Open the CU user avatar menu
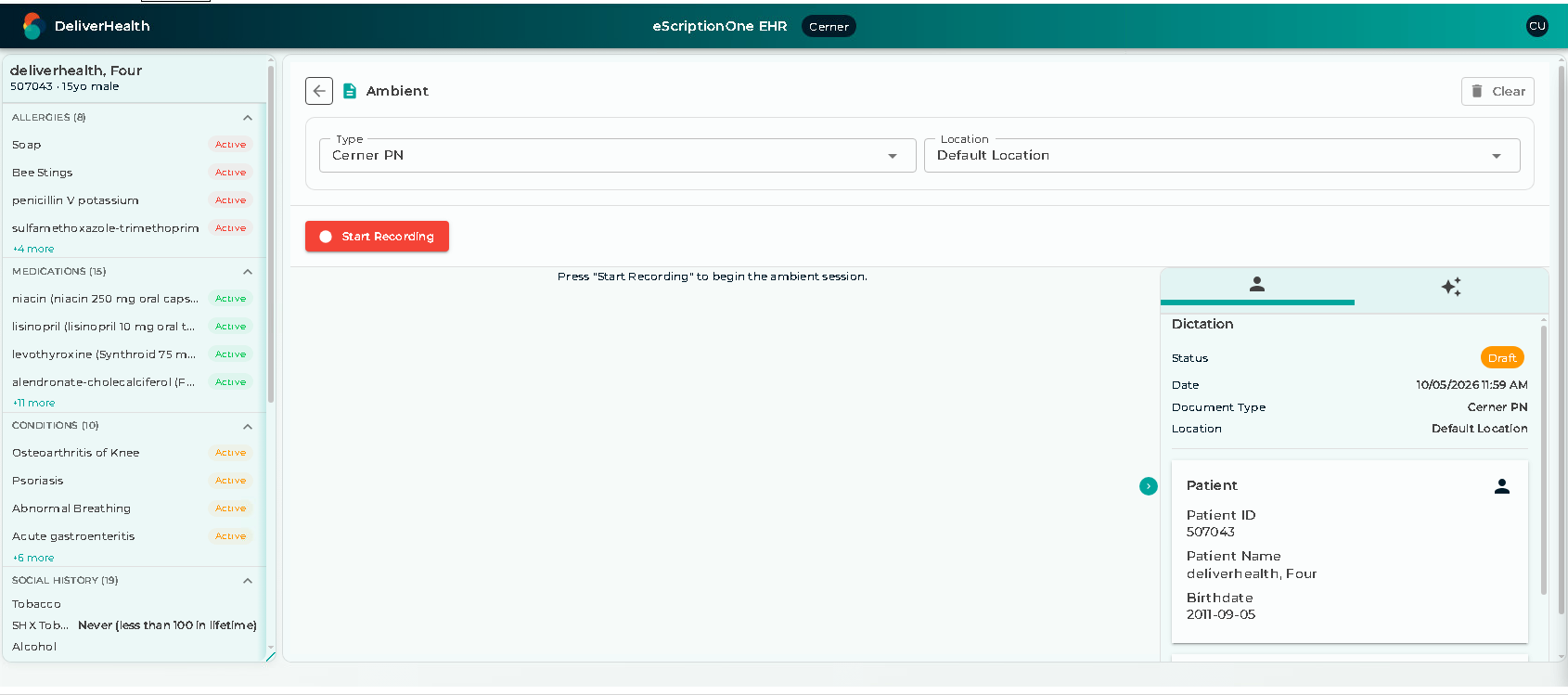The image size is (1568, 695). coord(1537,26)
